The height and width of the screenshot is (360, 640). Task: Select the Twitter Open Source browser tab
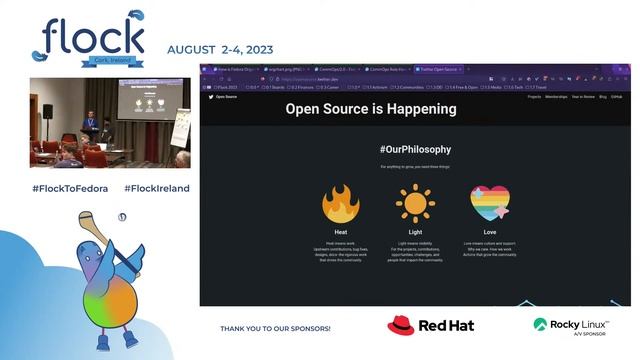coord(438,69)
